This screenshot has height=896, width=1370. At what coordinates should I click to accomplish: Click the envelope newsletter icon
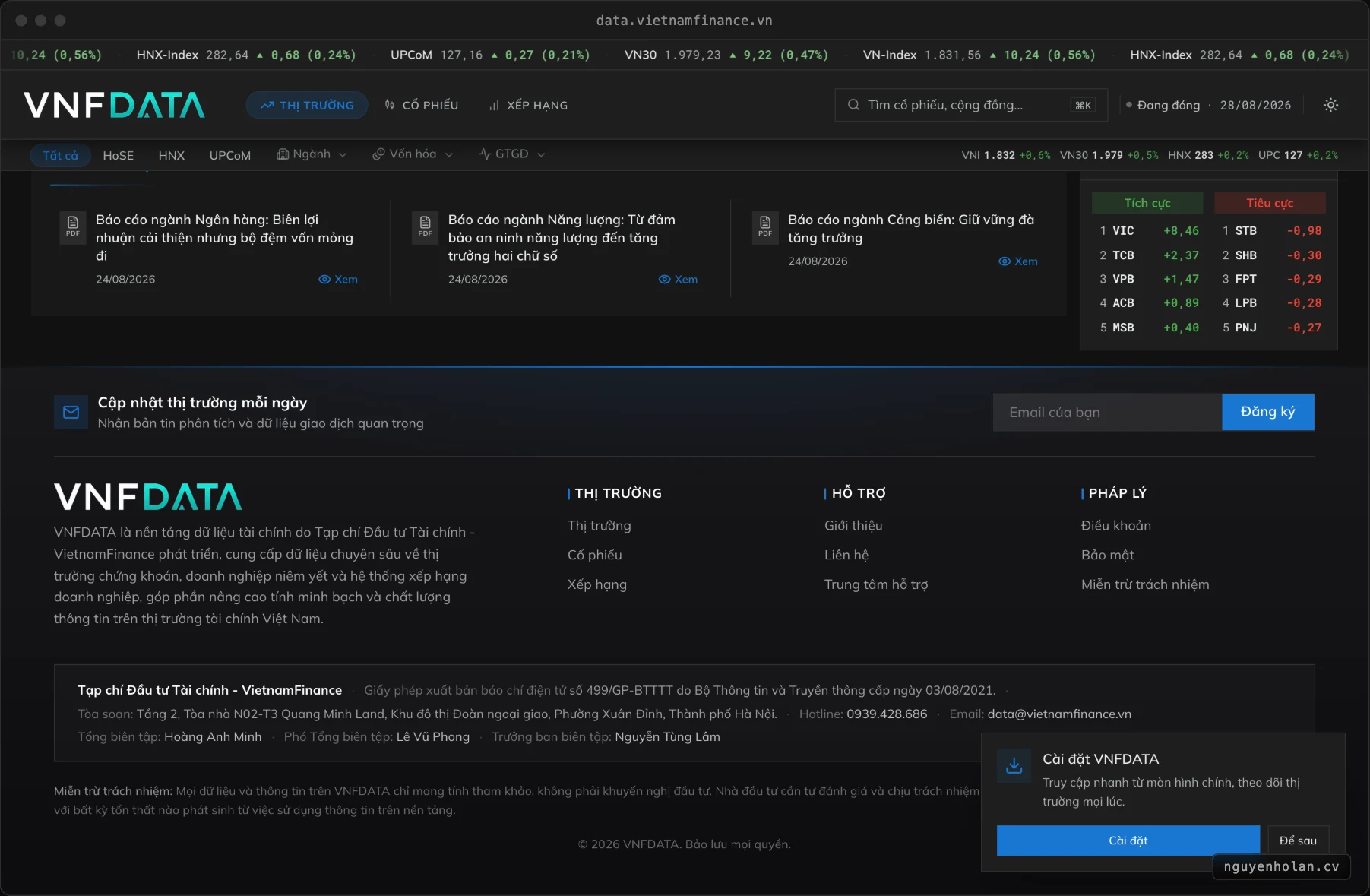[71, 412]
